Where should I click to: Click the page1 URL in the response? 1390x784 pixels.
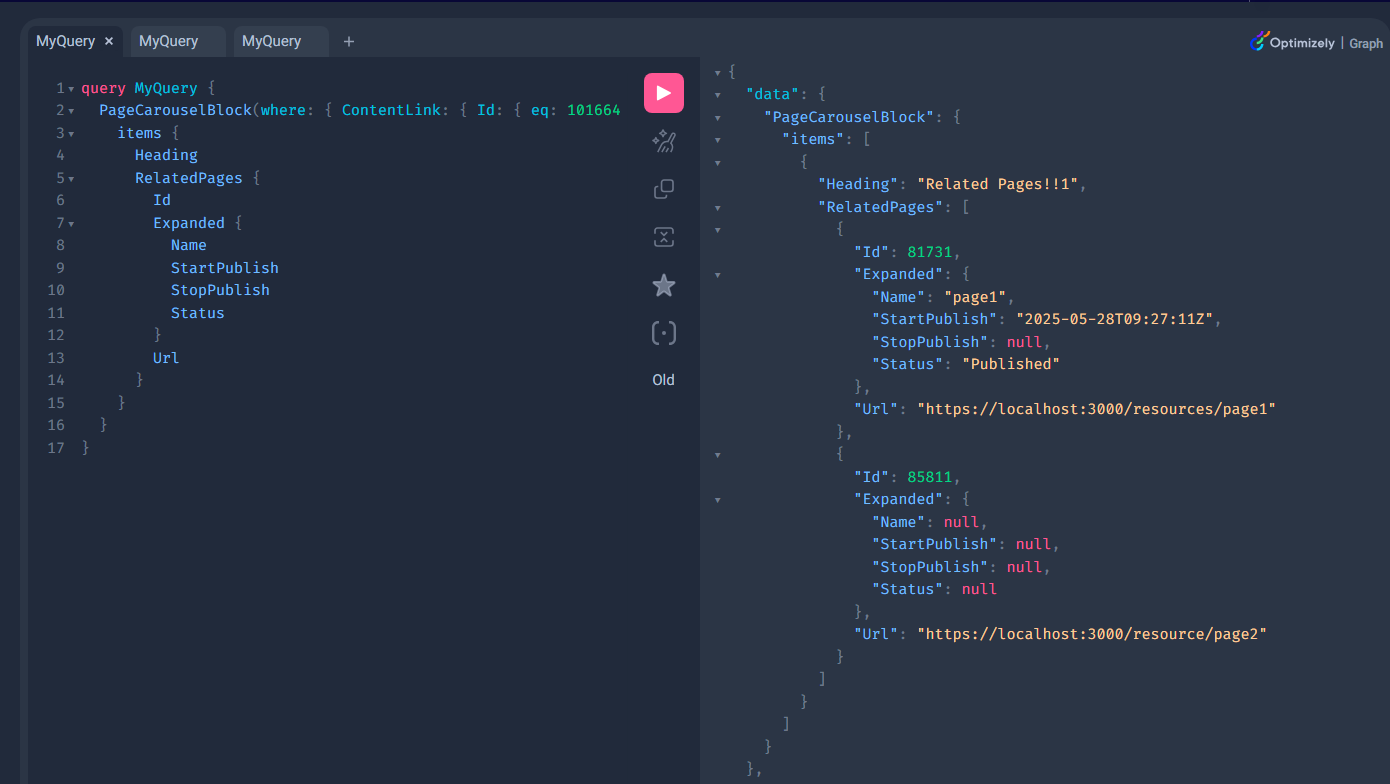(1096, 409)
